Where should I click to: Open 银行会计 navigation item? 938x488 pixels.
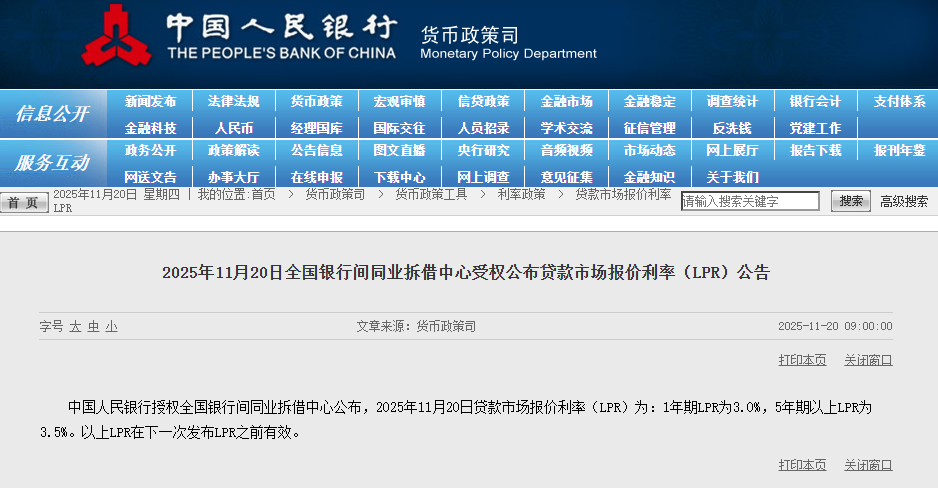tap(815, 102)
